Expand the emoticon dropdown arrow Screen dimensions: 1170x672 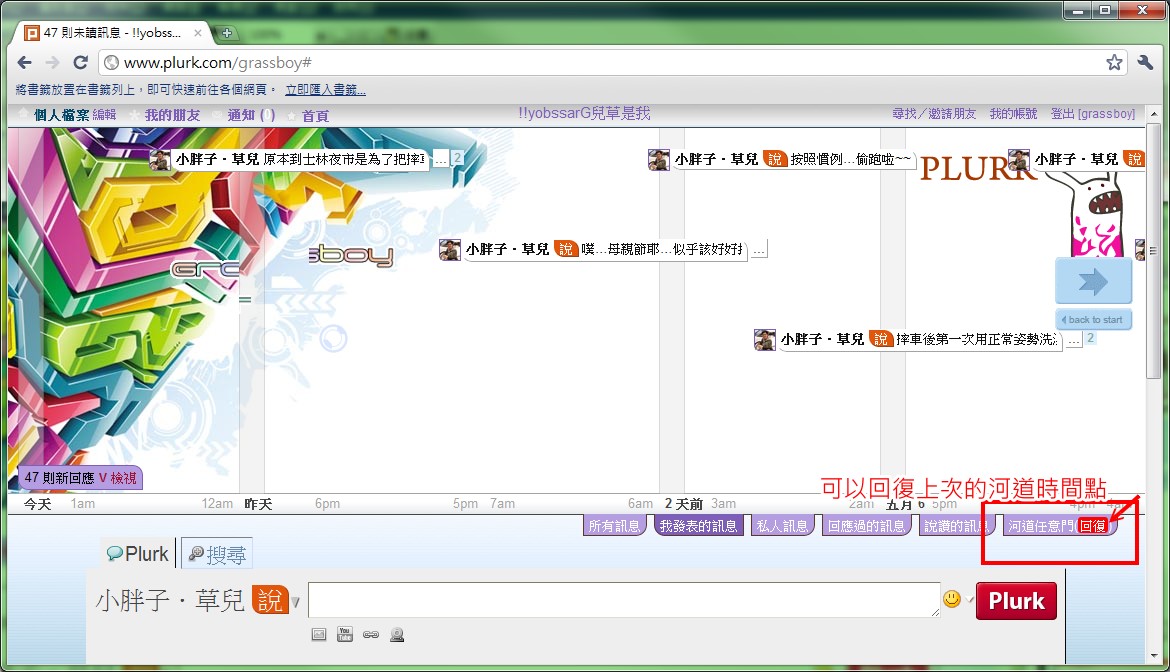969,600
